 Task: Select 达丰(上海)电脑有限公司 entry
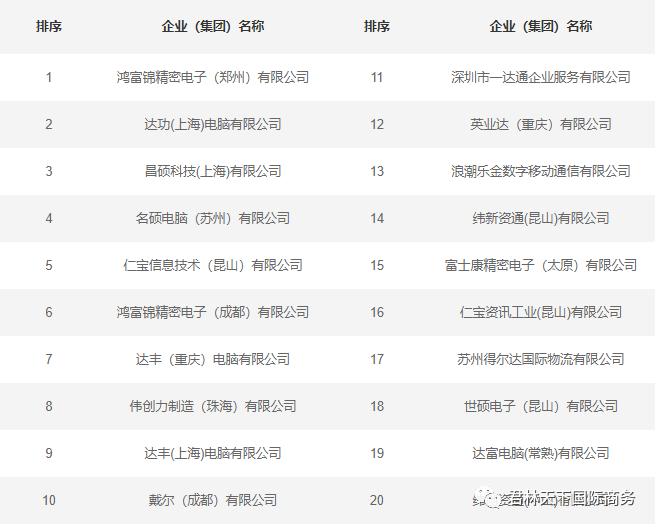click(x=213, y=453)
